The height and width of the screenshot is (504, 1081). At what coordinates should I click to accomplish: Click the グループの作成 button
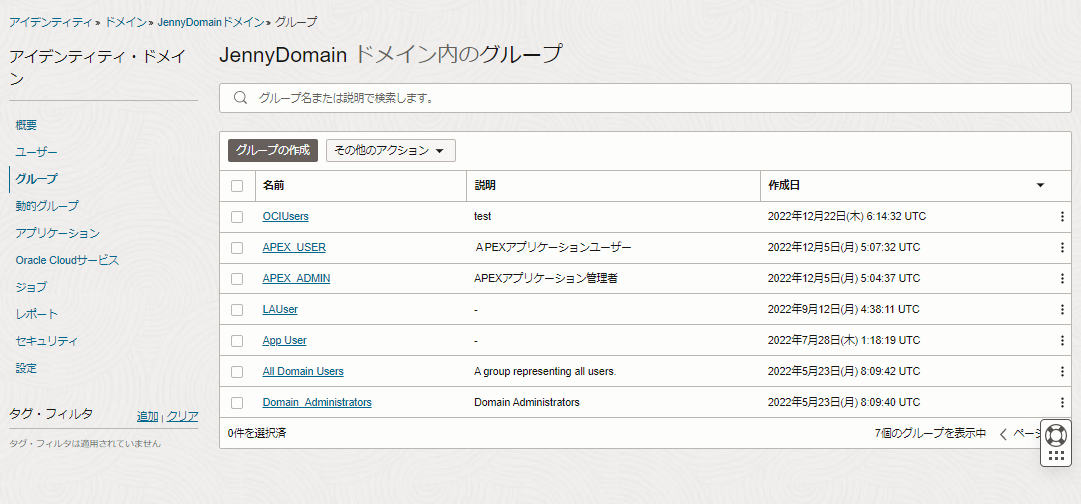click(x=273, y=151)
